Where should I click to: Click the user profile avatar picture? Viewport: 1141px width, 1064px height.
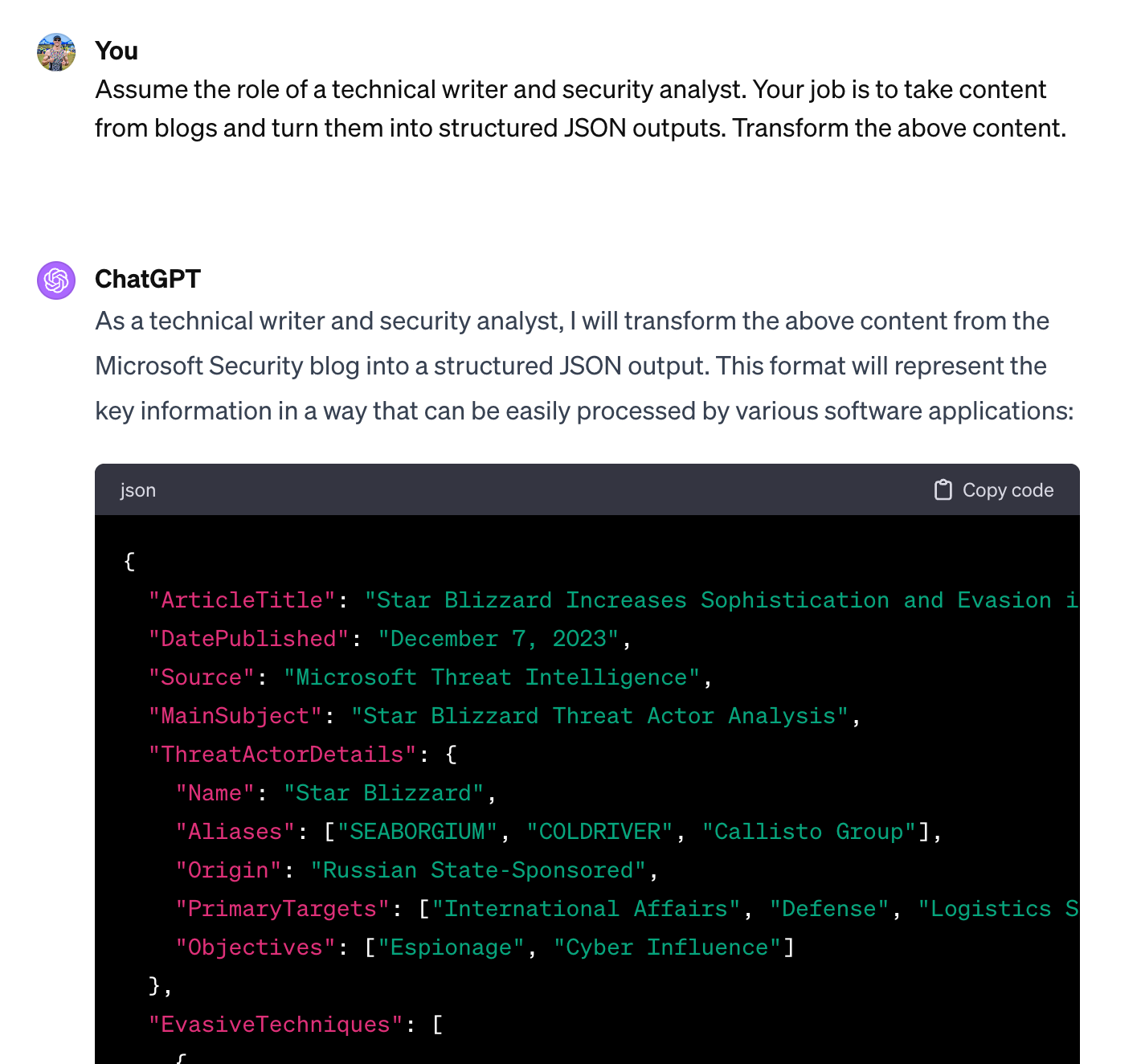[56, 52]
